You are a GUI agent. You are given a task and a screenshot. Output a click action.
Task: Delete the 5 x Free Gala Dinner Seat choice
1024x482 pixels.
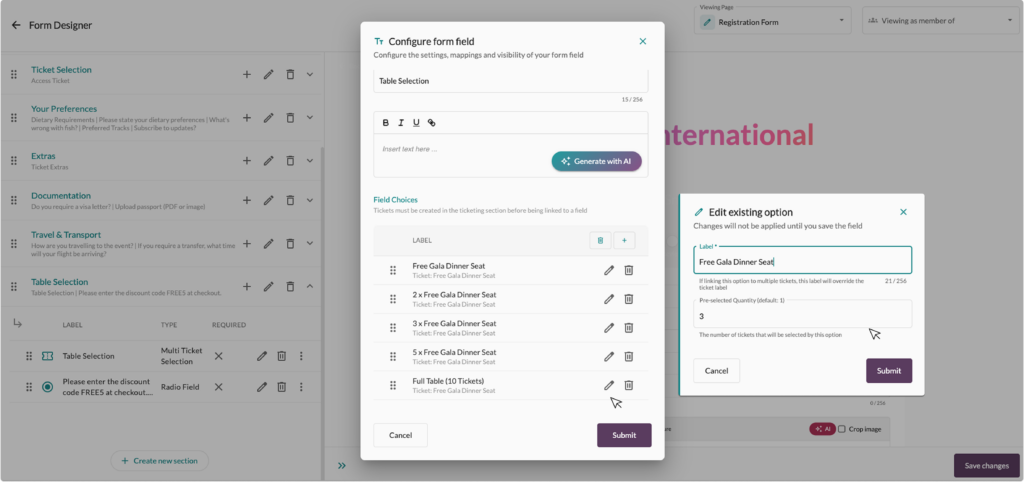[x=629, y=356]
